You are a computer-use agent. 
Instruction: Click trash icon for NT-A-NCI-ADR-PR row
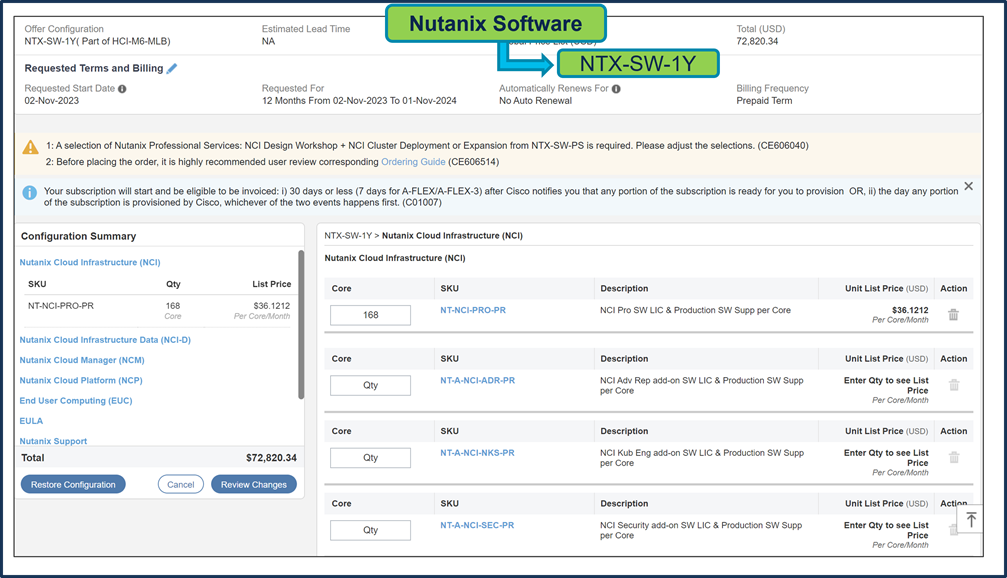(954, 385)
